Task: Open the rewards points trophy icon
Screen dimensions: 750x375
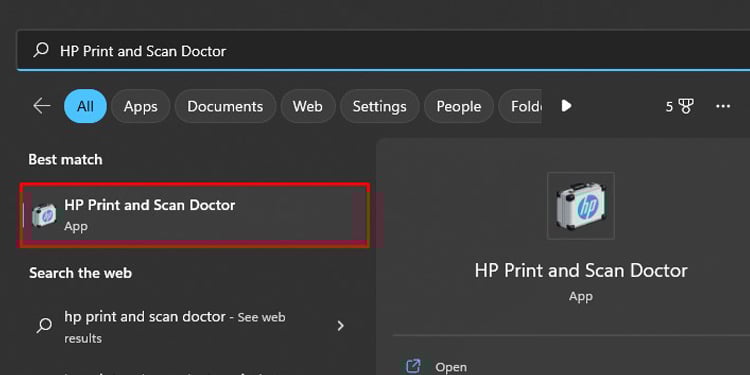Action: (685, 106)
